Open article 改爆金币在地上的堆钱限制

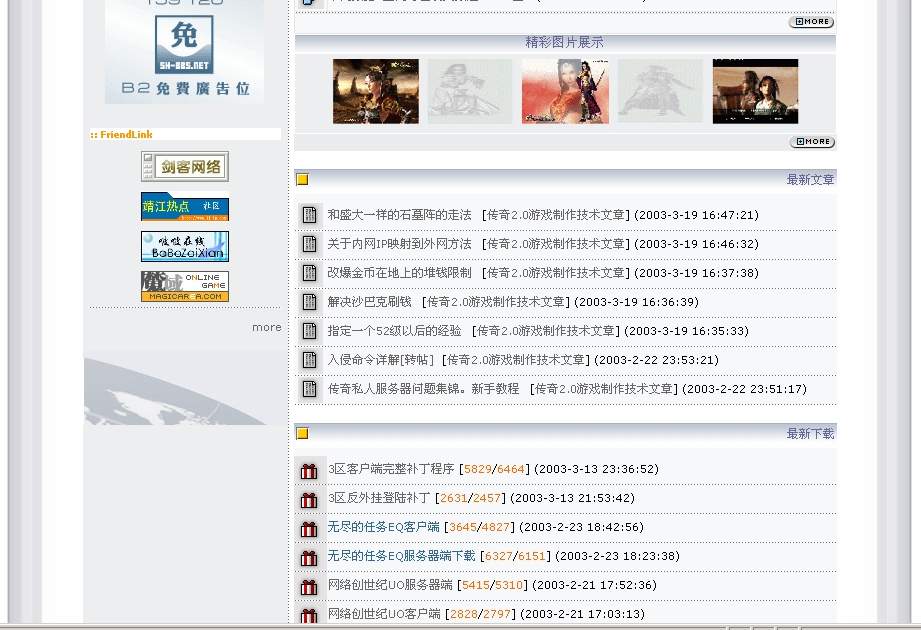pos(399,273)
